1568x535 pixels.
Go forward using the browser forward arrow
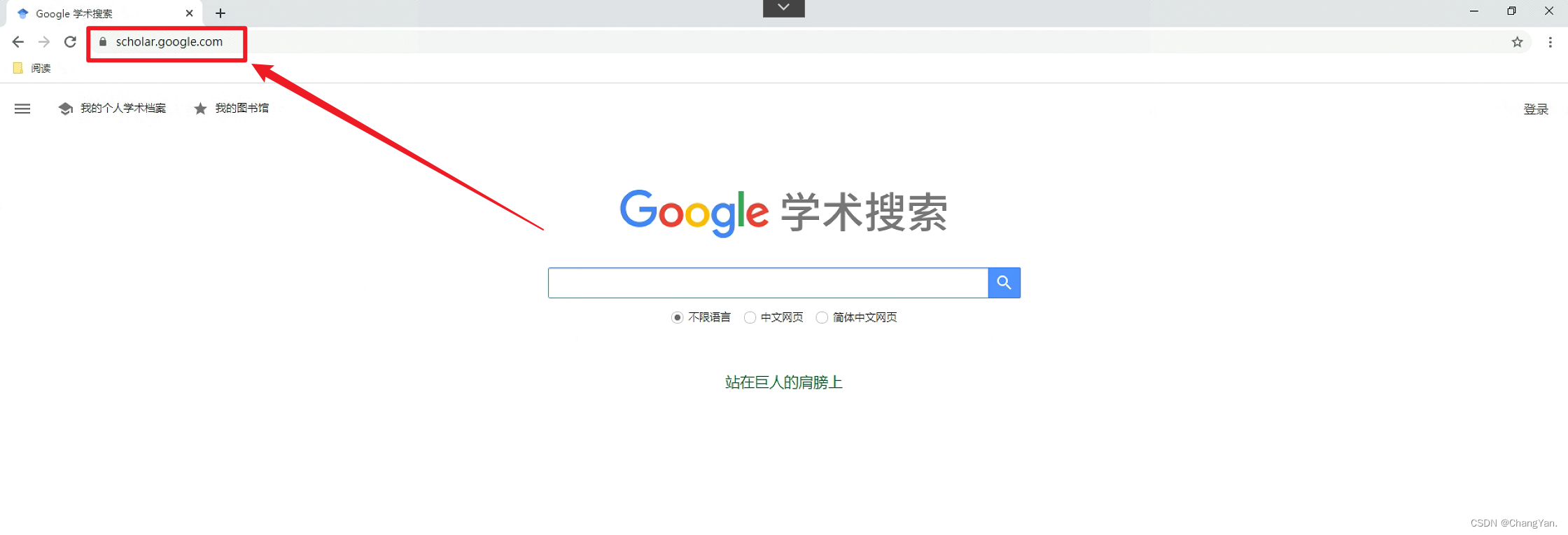[x=44, y=42]
